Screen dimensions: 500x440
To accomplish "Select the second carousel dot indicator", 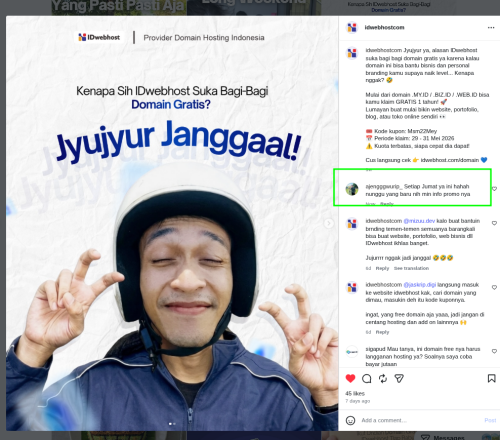I will click(x=174, y=424).
